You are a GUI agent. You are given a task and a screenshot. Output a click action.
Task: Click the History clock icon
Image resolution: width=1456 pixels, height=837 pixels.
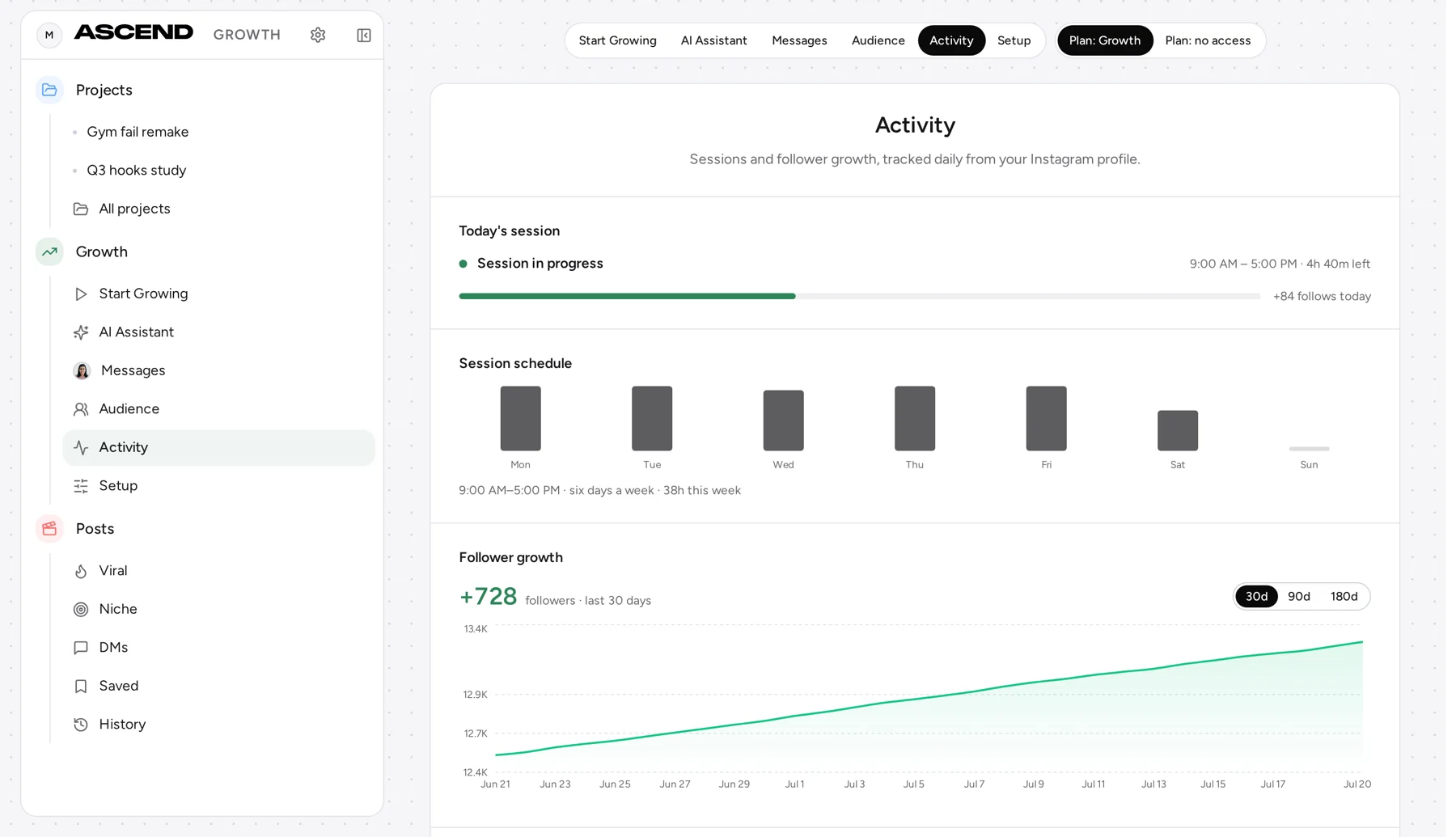[x=81, y=725]
